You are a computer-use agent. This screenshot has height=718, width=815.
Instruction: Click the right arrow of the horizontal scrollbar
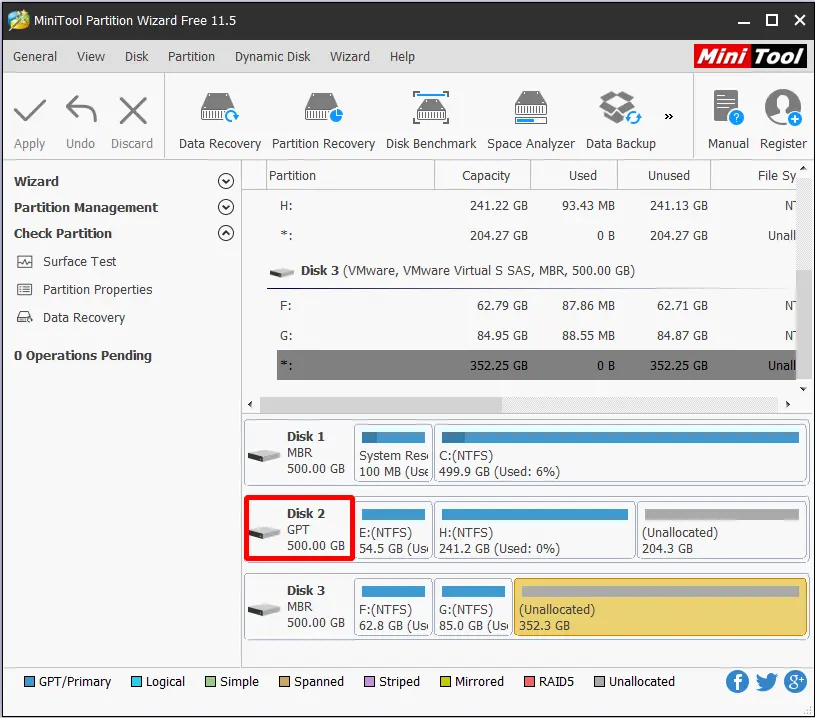[788, 404]
